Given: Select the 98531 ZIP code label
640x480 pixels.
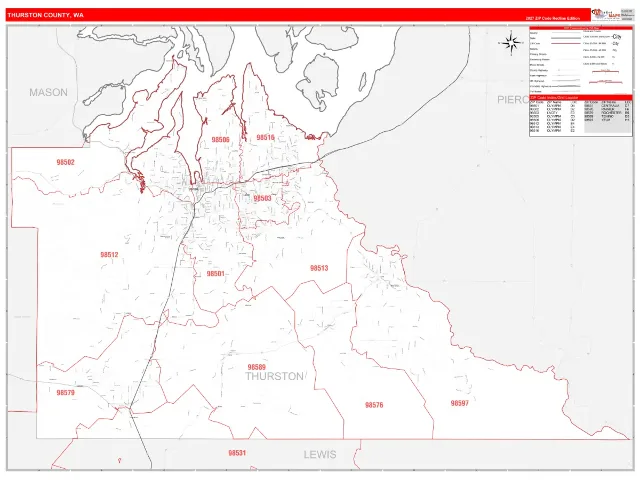Looking at the screenshot, I should tap(237, 453).
